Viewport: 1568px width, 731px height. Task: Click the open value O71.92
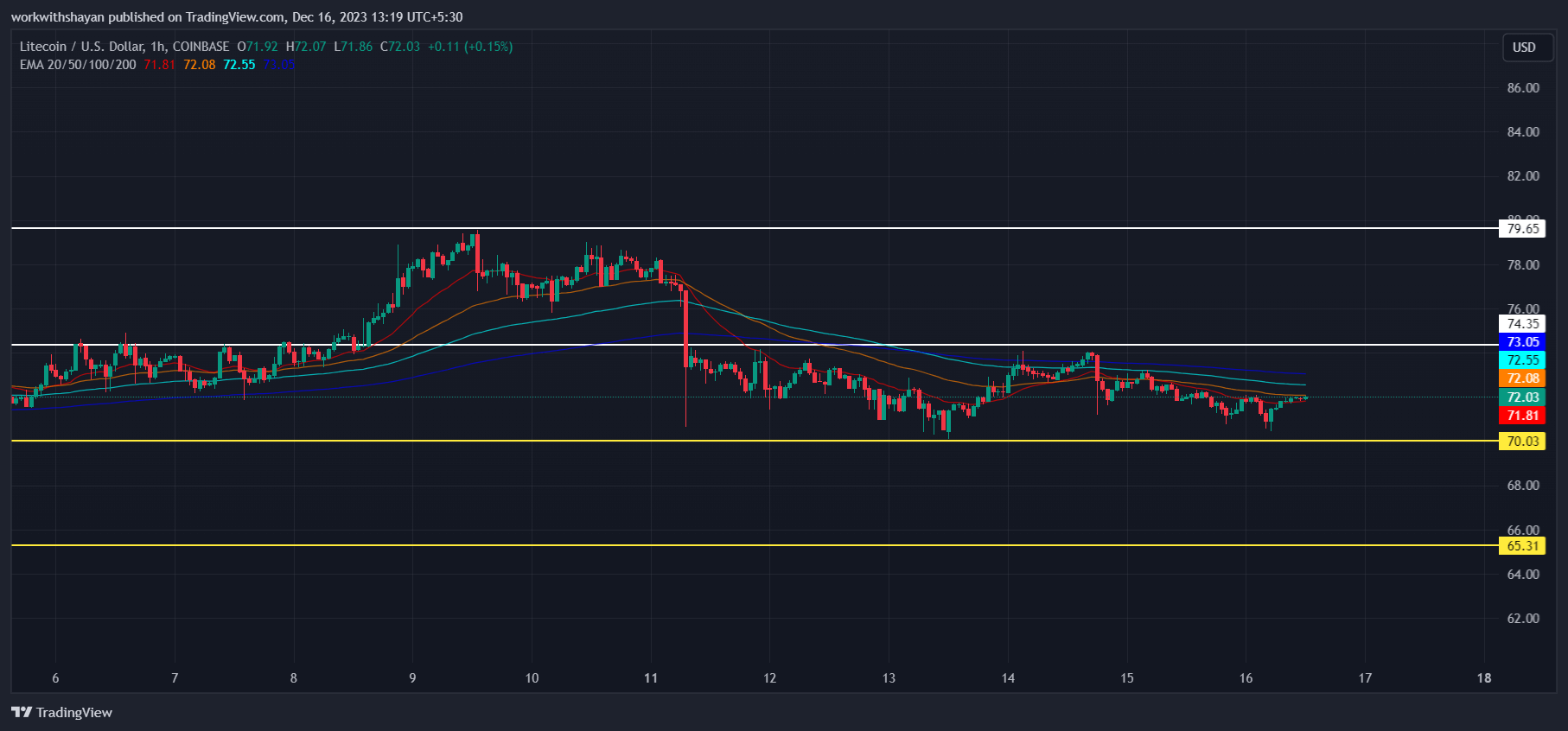[x=258, y=47]
